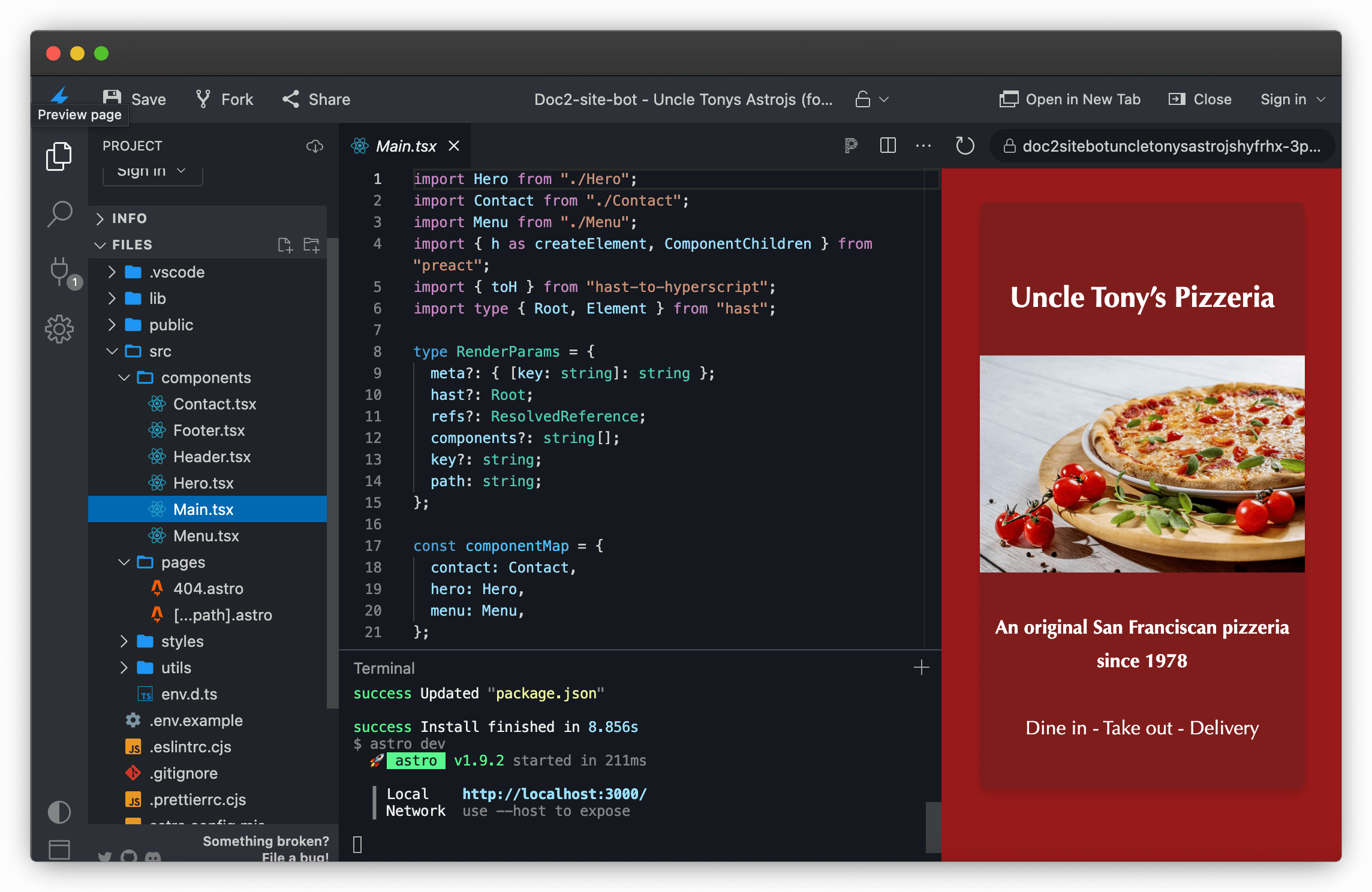Fork the project
Viewport: 1372px width, 892px height.
(224, 99)
